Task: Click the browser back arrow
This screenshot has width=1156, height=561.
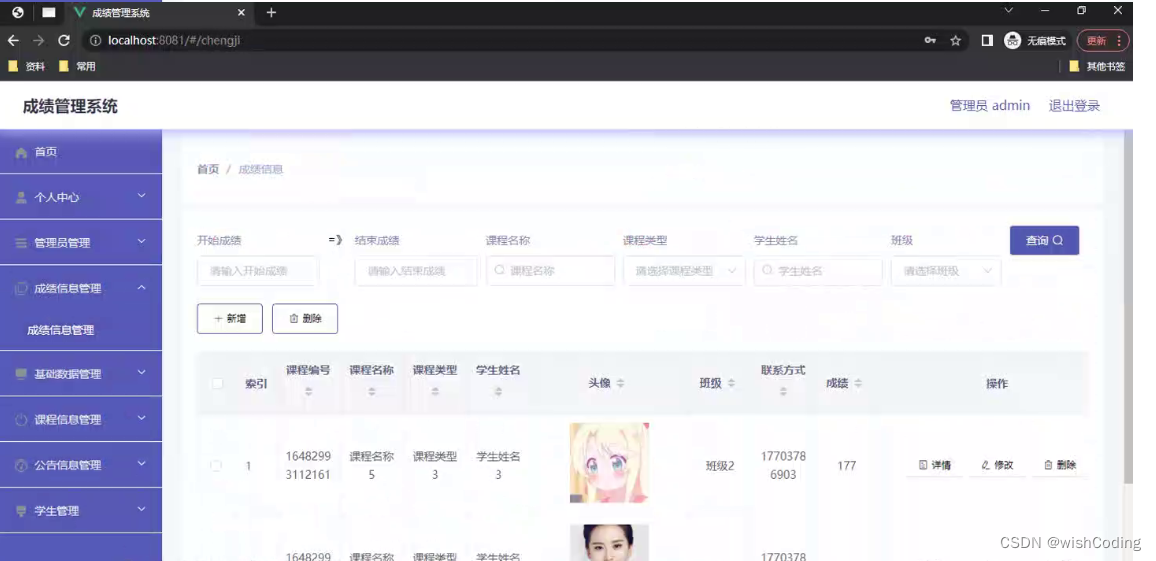Action: 13,41
